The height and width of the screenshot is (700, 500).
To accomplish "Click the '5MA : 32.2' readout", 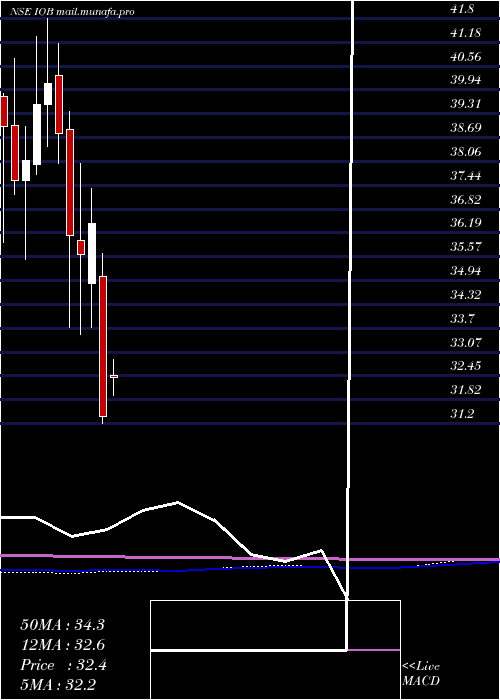I will pyautogui.click(x=58, y=684).
